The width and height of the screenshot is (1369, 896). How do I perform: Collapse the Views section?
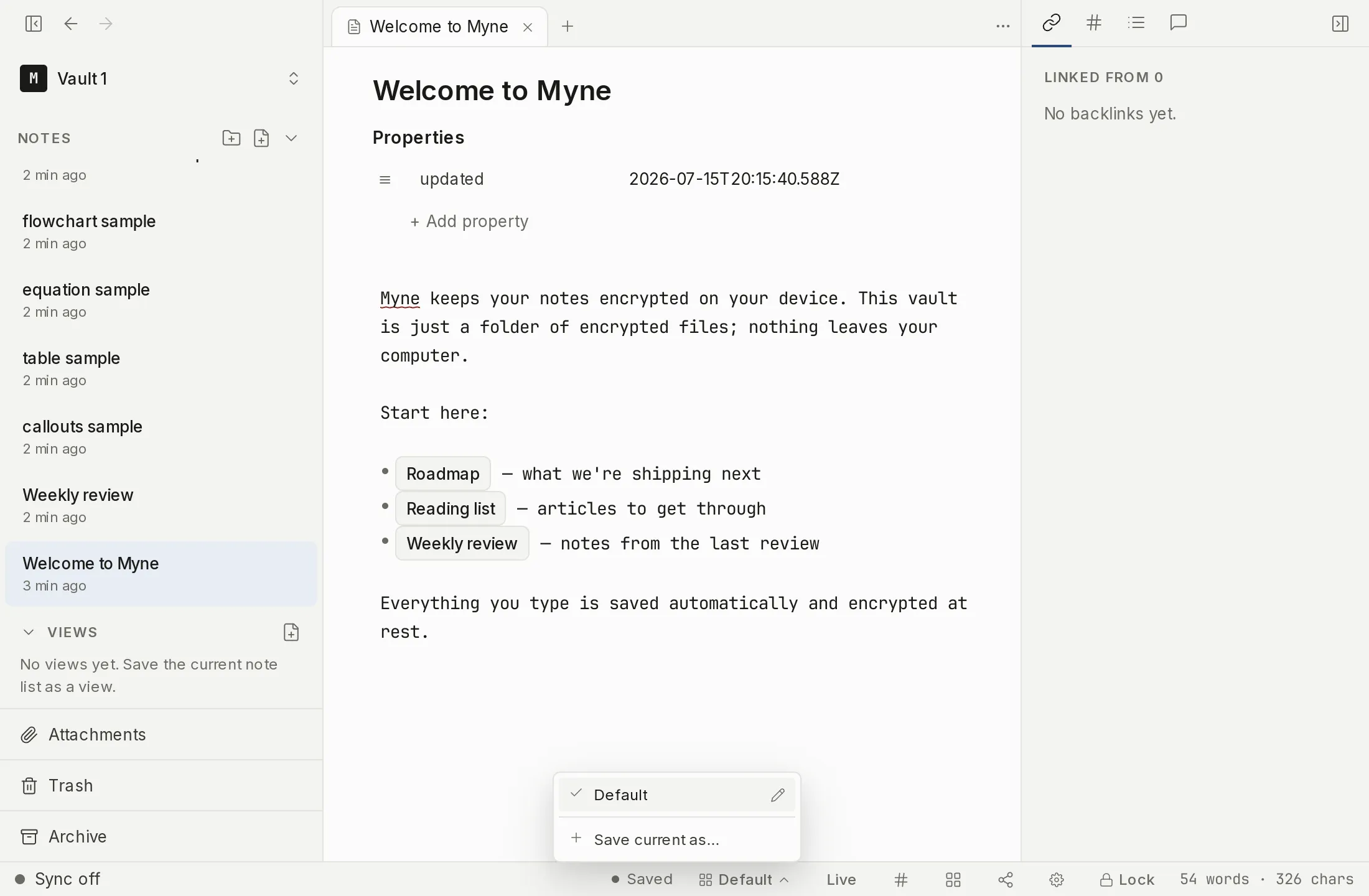(x=29, y=632)
